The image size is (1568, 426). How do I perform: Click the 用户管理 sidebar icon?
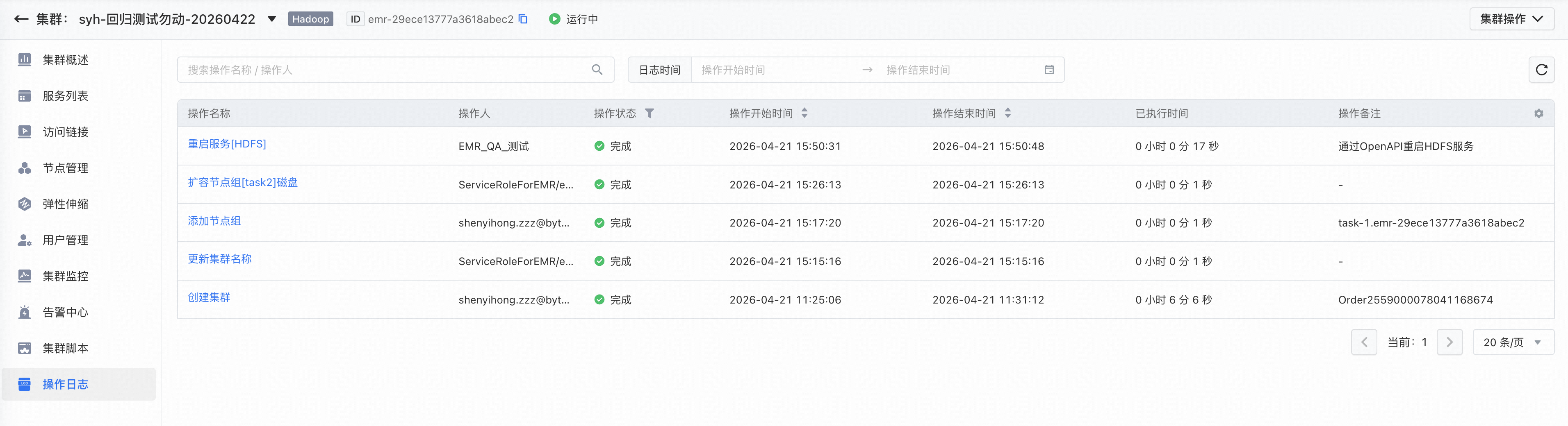24,240
